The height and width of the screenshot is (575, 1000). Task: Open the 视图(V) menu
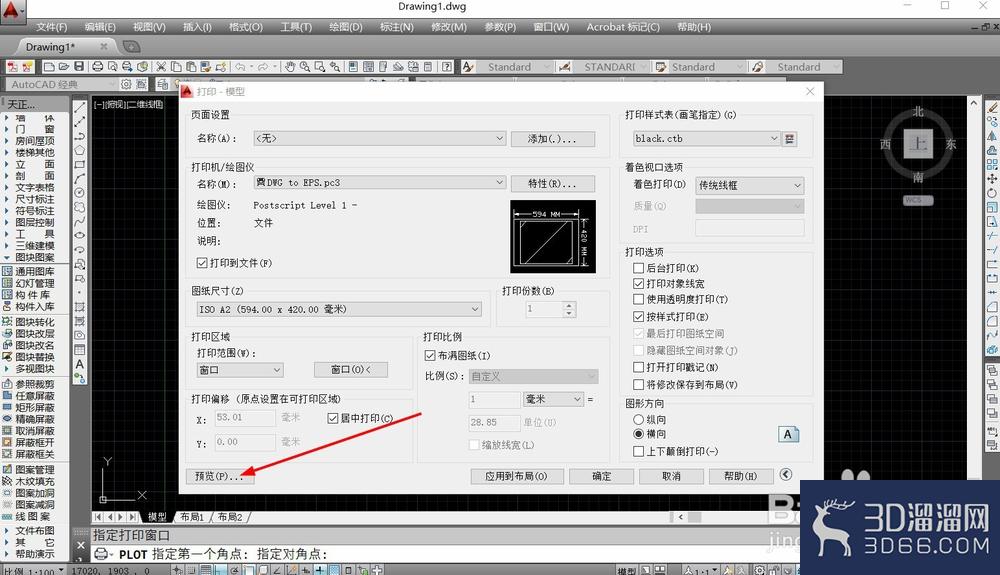tap(149, 27)
